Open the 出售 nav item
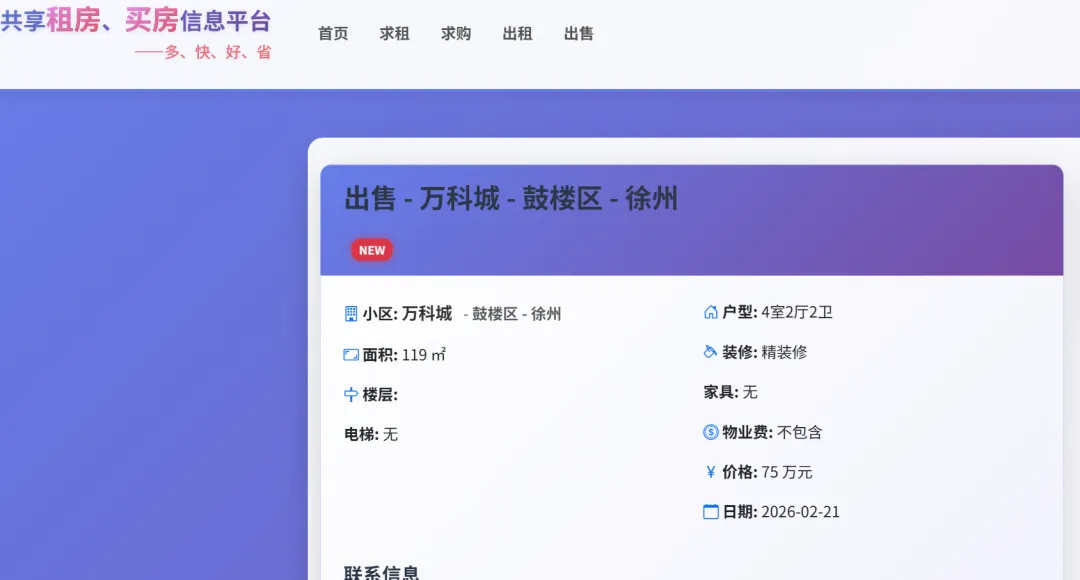The height and width of the screenshot is (580, 1080). pos(579,34)
